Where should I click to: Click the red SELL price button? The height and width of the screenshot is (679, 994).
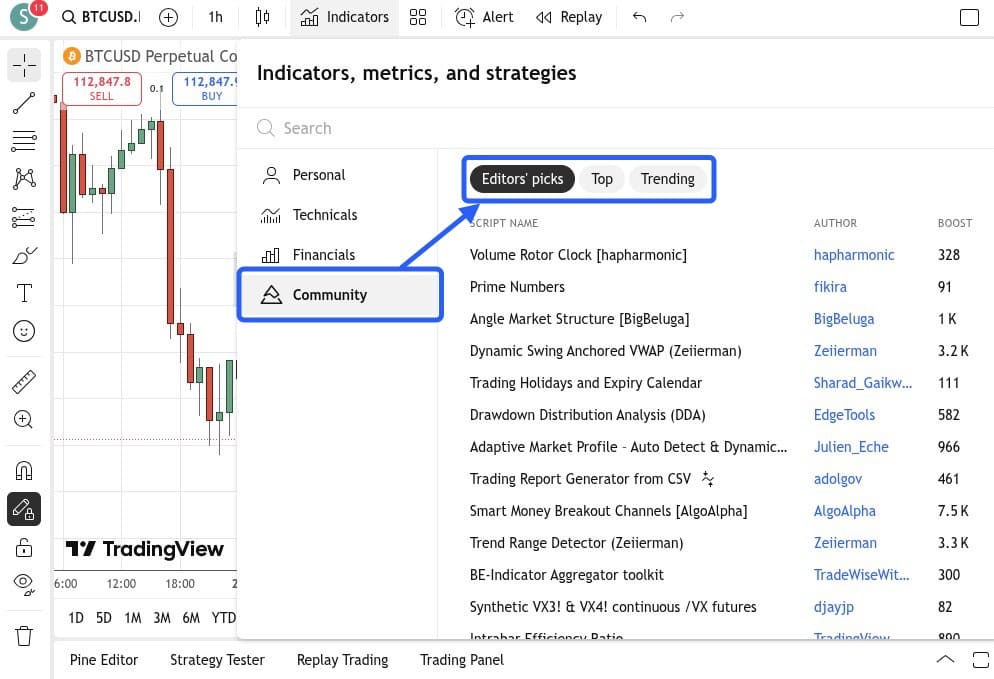pos(101,89)
